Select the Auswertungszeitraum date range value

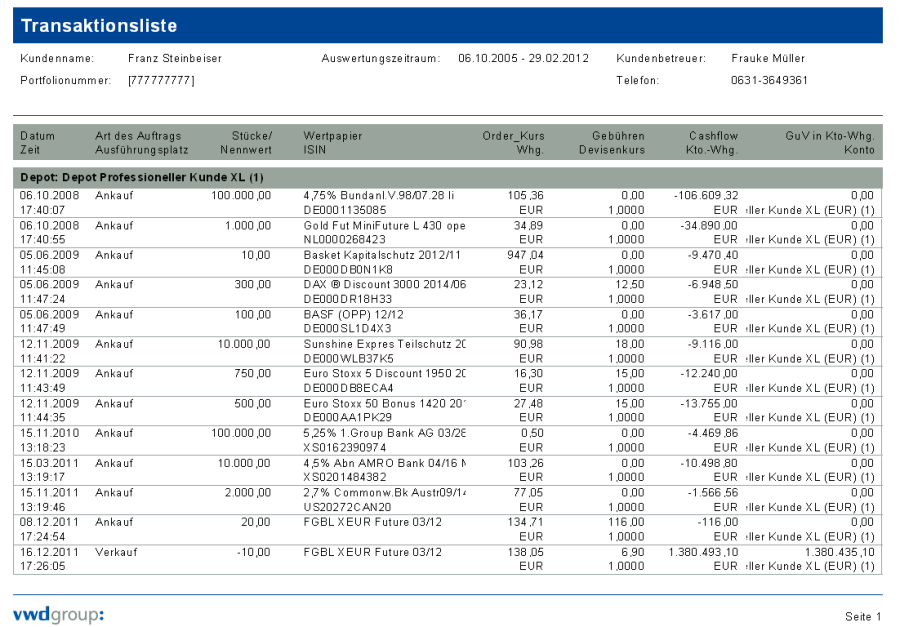[x=523, y=59]
